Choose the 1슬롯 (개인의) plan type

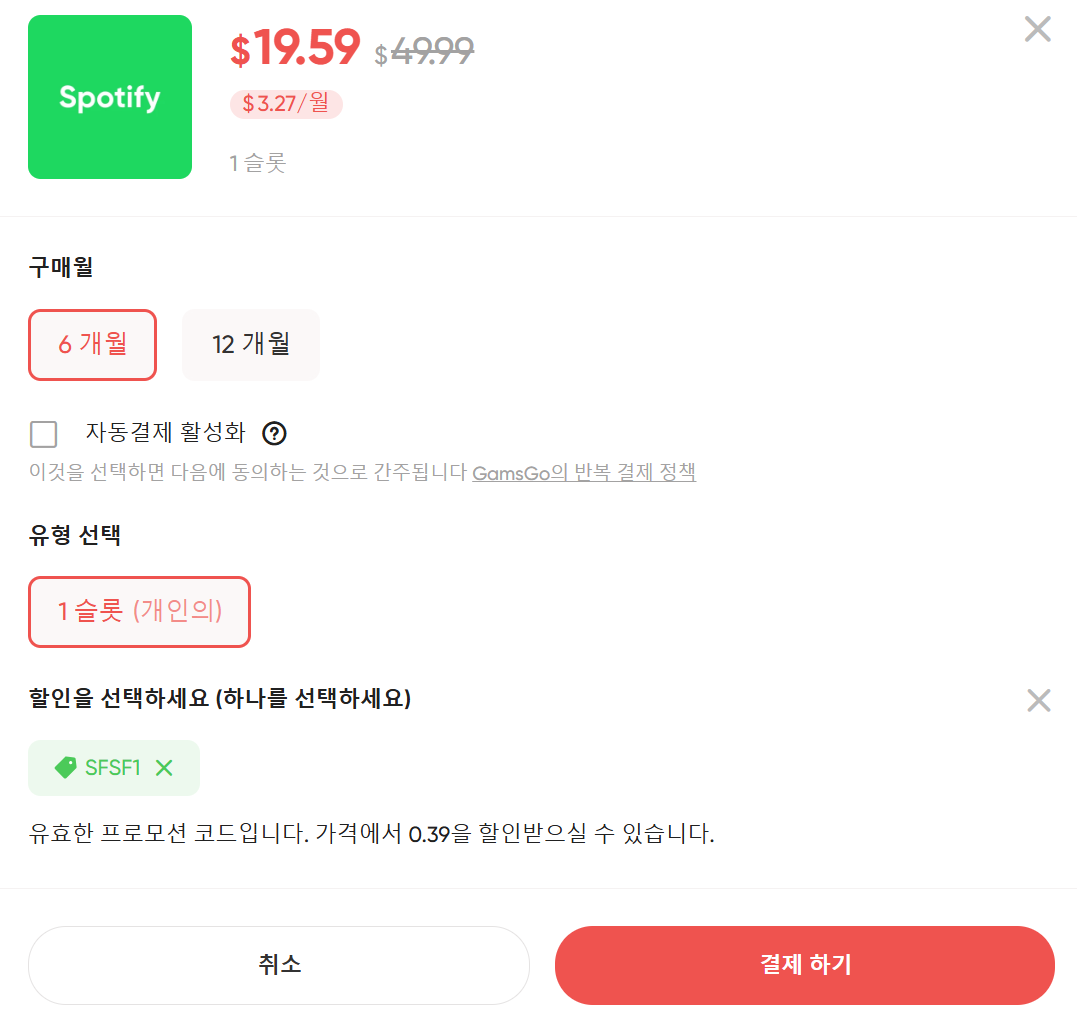[139, 611]
